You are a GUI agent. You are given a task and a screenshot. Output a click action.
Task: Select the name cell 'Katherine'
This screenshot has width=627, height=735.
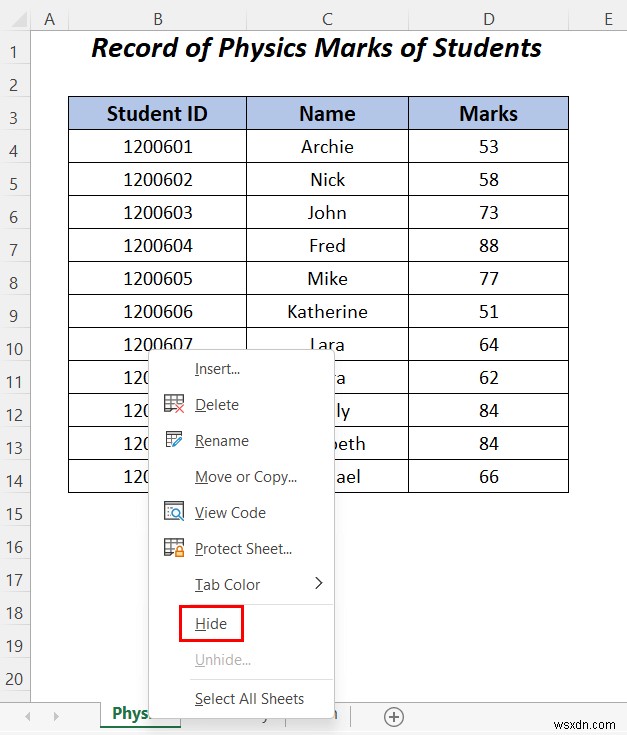pyautogui.click(x=328, y=311)
